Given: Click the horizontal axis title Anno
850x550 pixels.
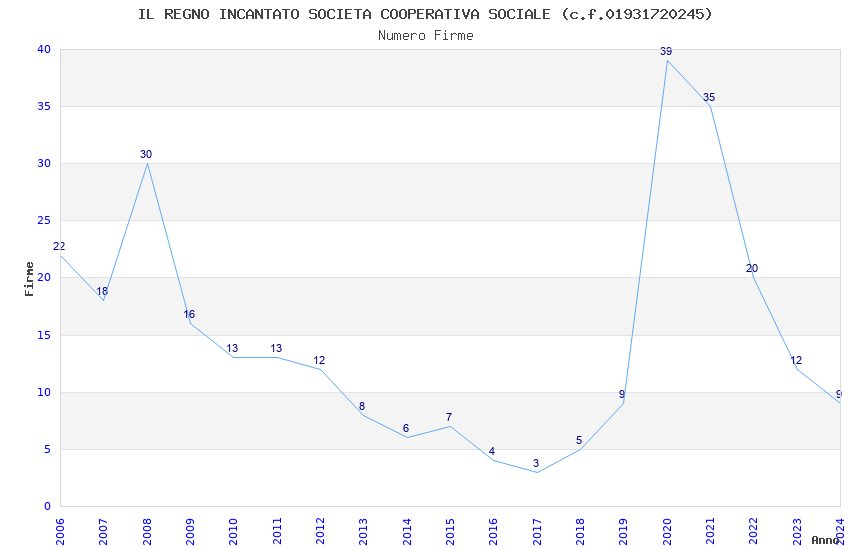Looking at the screenshot, I should click(x=825, y=540).
